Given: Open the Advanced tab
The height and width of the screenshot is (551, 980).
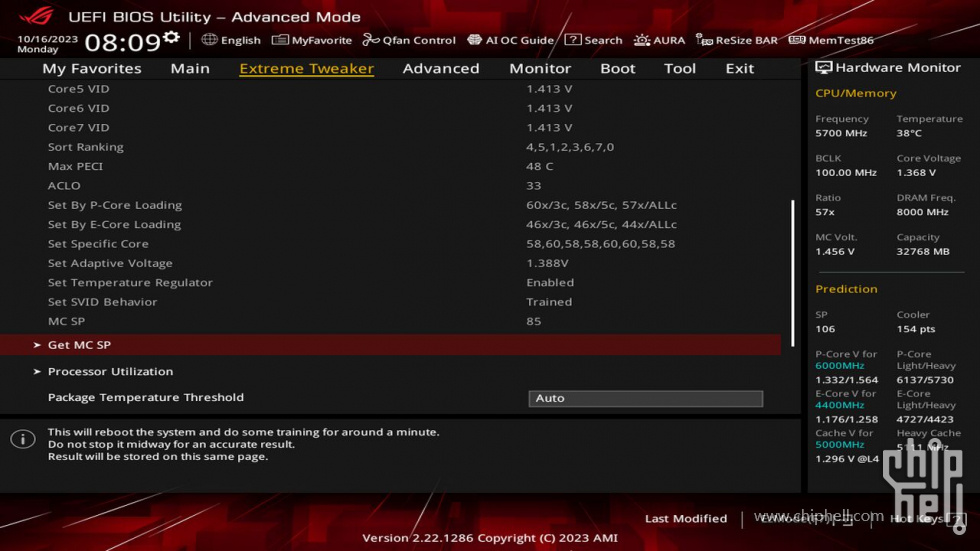Looking at the screenshot, I should (x=441, y=68).
